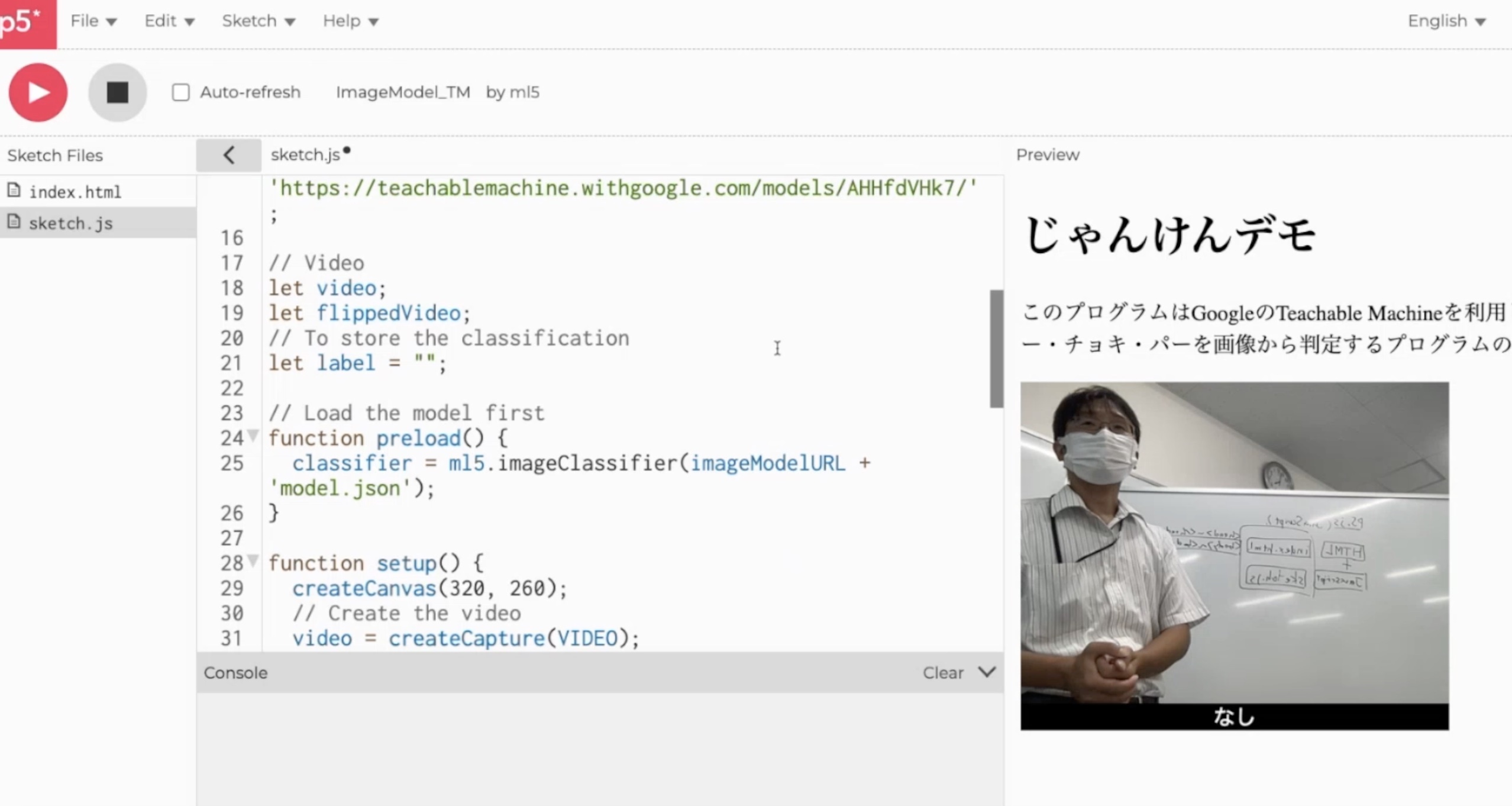
Task: Open the File menu
Action: click(93, 21)
